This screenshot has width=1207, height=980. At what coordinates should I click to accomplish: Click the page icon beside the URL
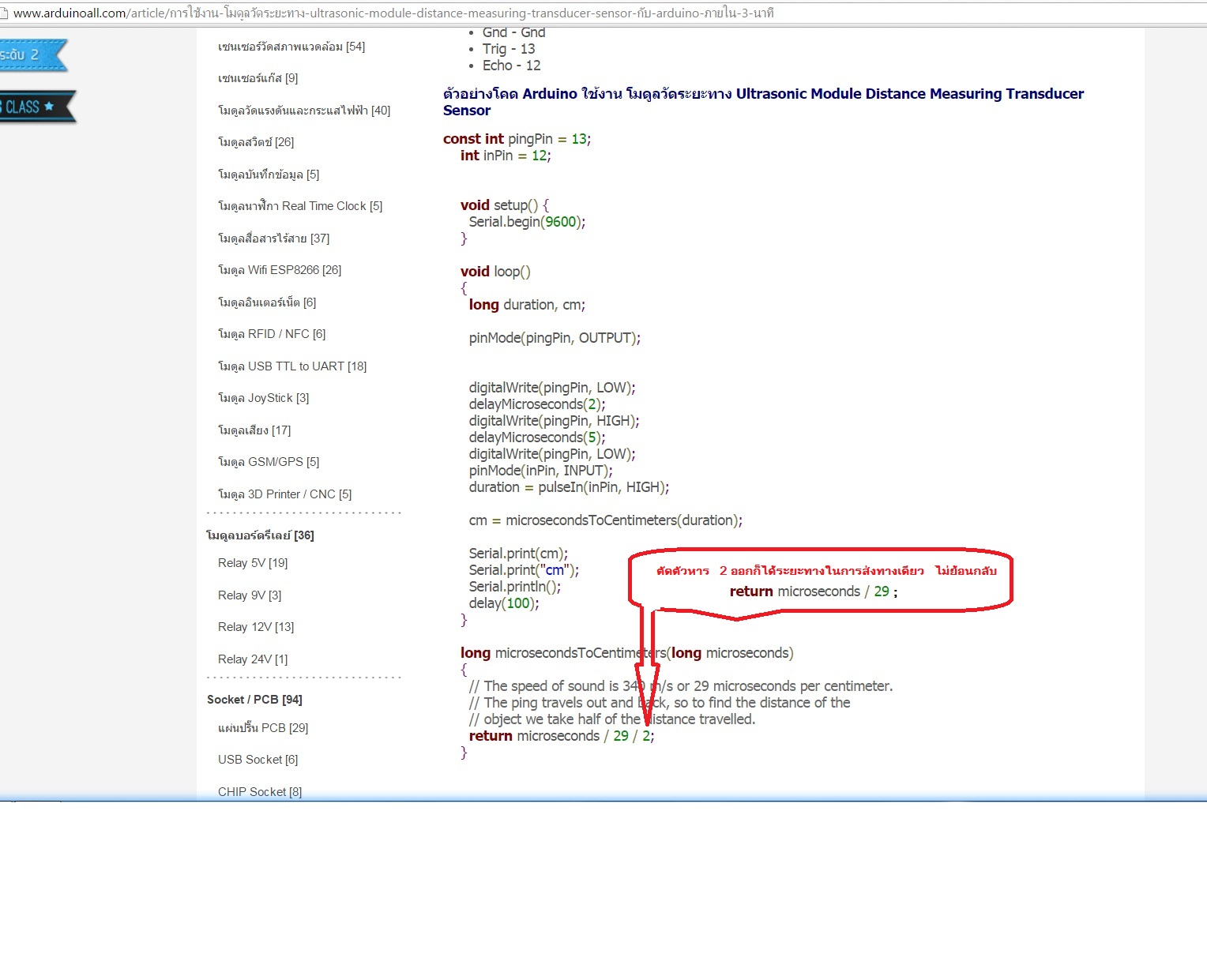[x=3, y=13]
